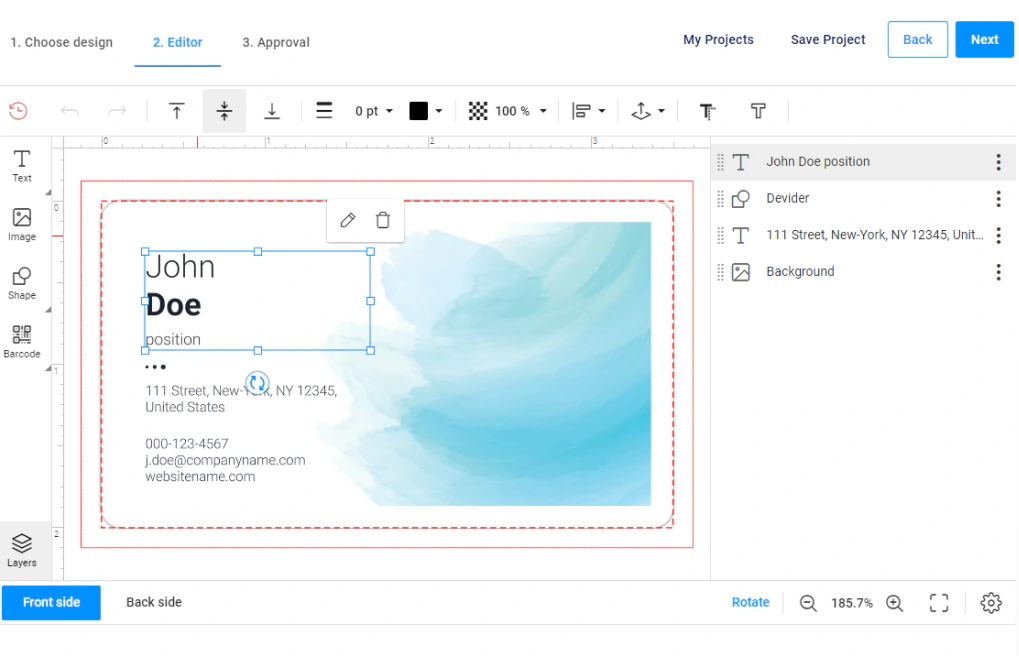
Task: Click the history restore clock icon
Action: click(18, 111)
